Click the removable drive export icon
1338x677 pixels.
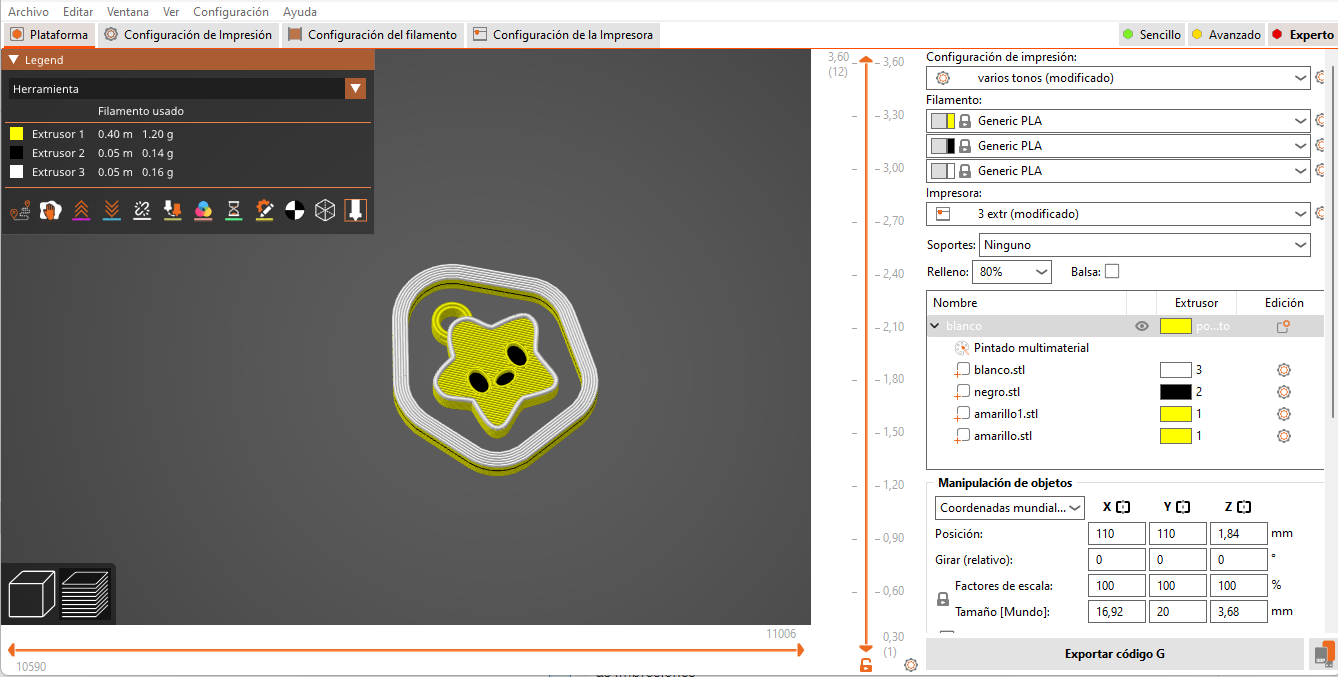(1323, 654)
